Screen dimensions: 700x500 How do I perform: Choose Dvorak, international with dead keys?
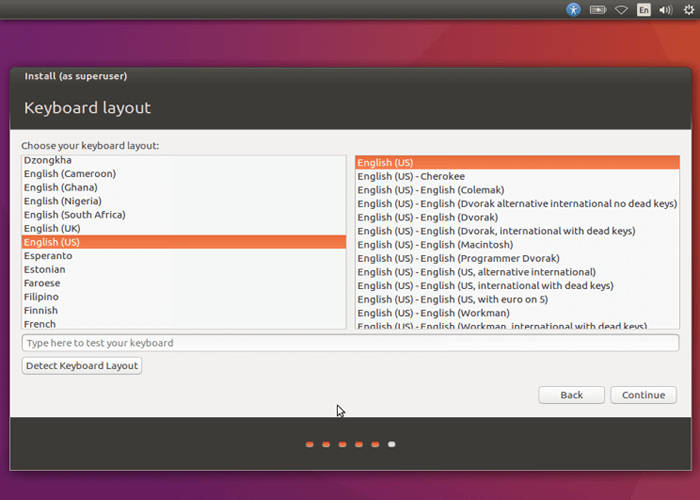click(x=517, y=231)
